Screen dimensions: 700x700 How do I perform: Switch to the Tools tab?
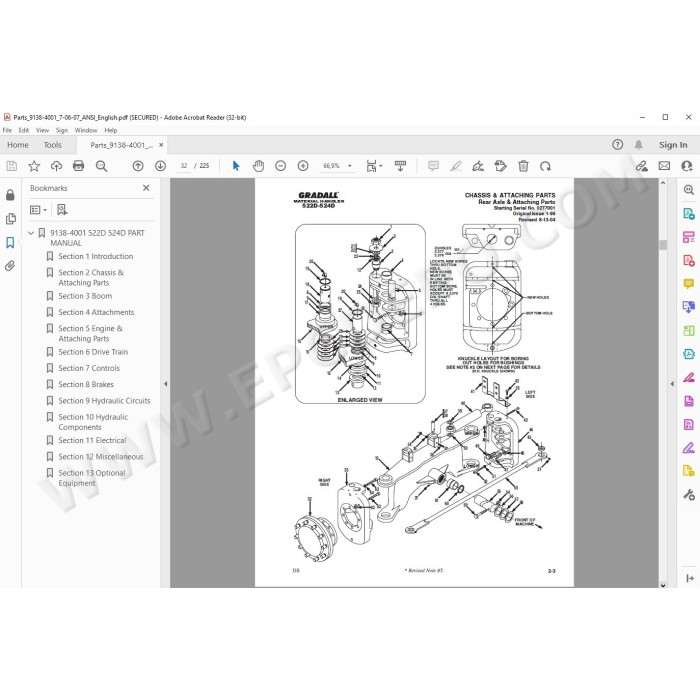pyautogui.click(x=53, y=145)
